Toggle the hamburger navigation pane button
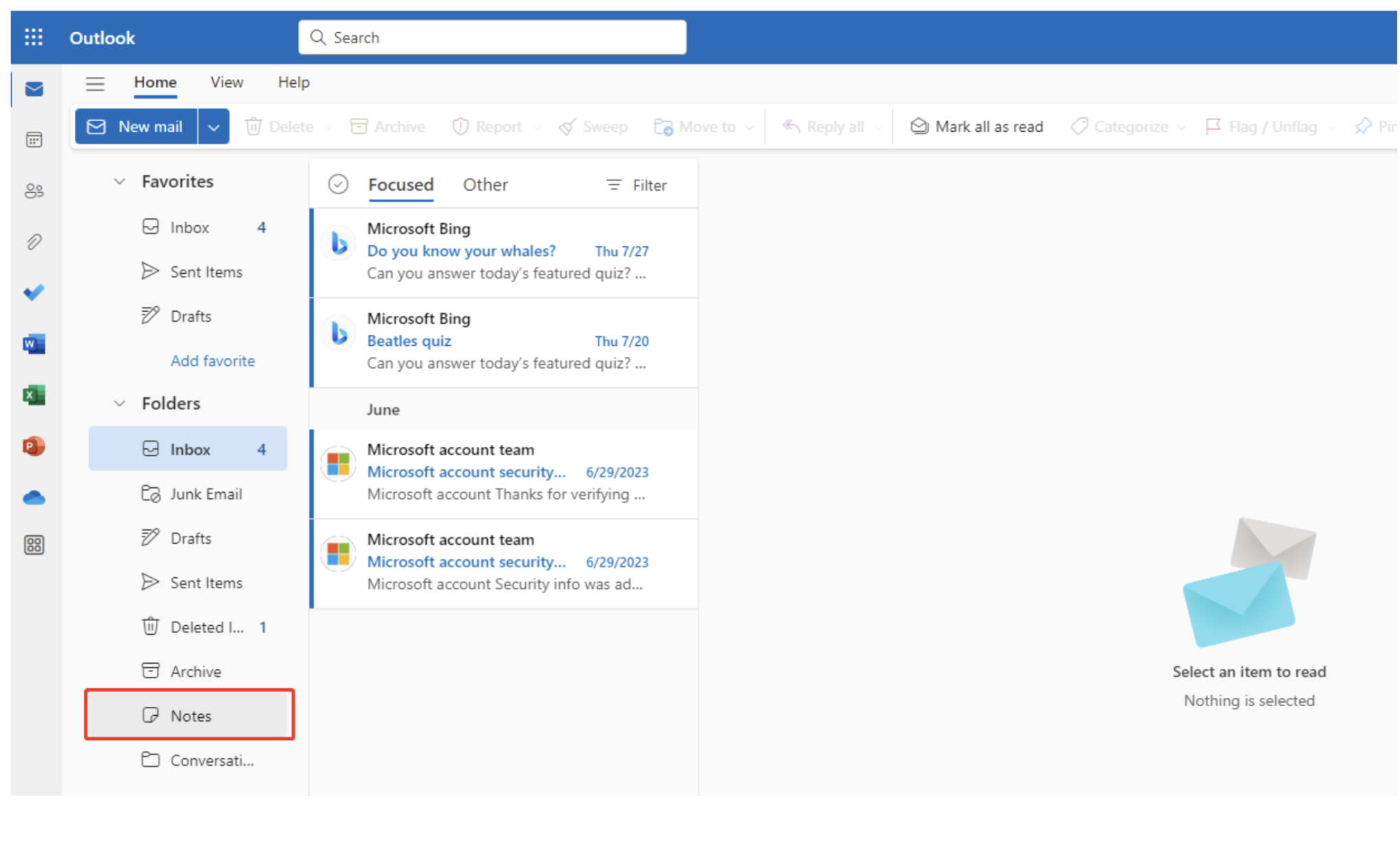 click(x=95, y=84)
